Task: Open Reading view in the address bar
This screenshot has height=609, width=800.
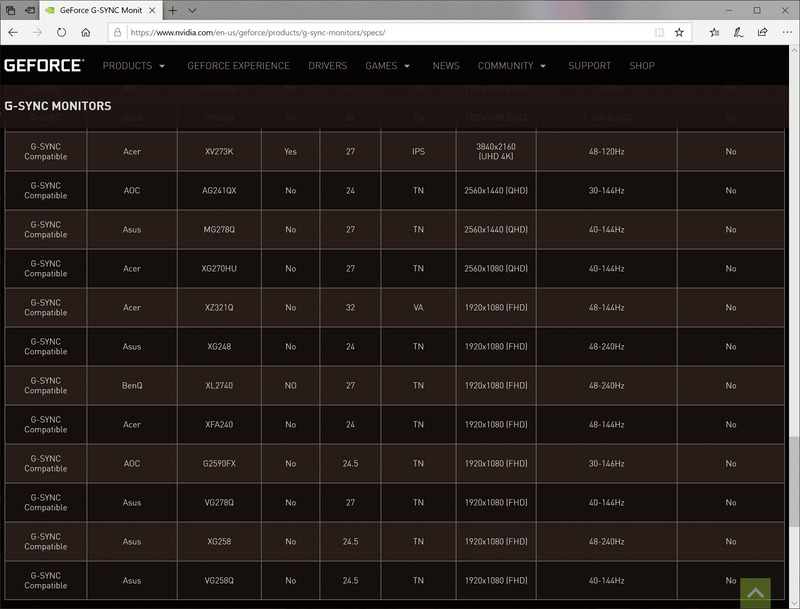Action: click(660, 32)
